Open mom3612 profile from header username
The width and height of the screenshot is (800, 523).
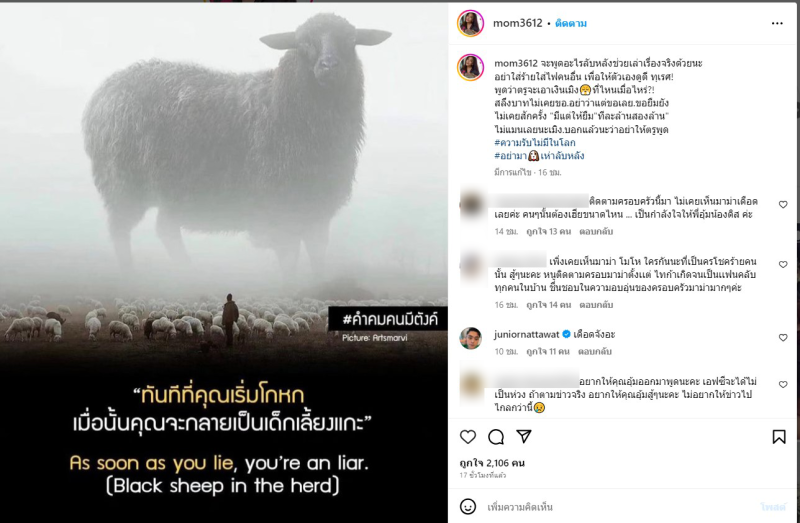517,23
